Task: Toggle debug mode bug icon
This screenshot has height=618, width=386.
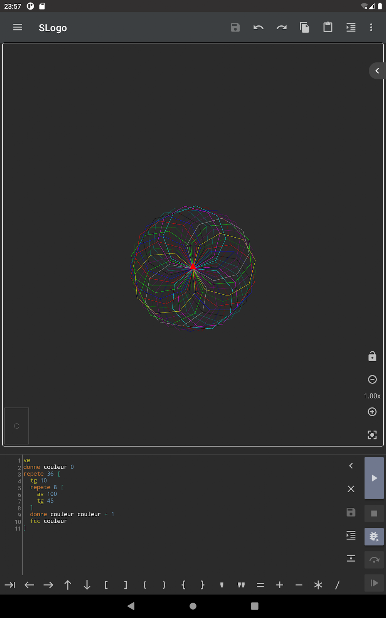Action: 374,536
